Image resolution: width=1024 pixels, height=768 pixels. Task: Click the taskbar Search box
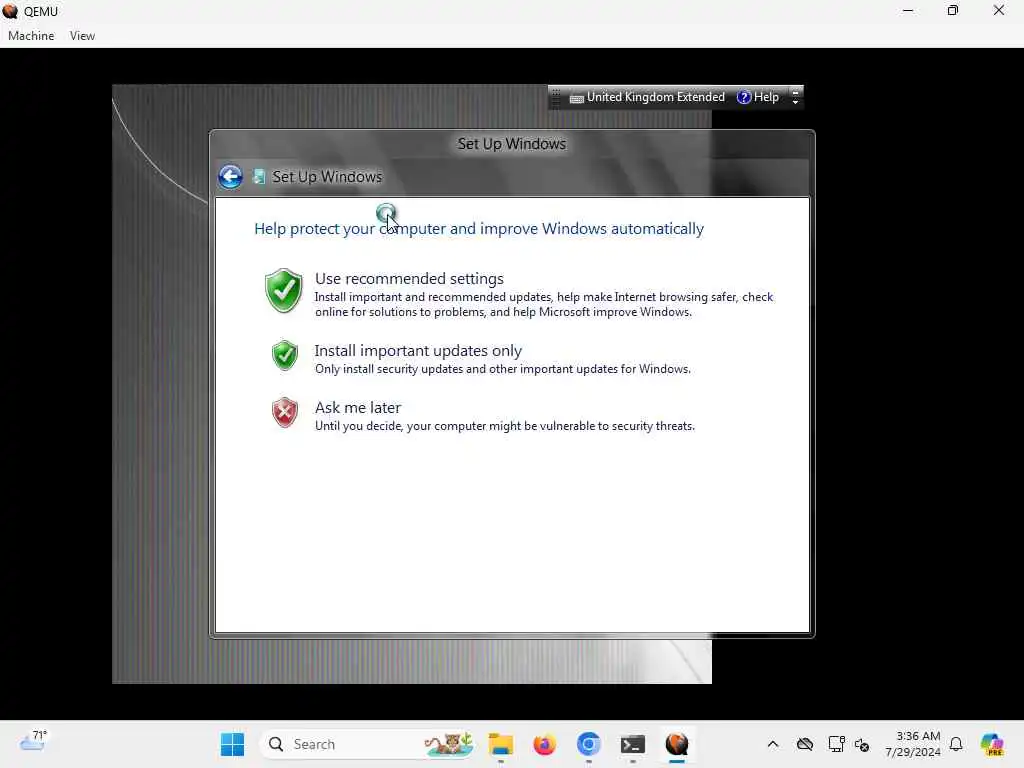click(367, 744)
